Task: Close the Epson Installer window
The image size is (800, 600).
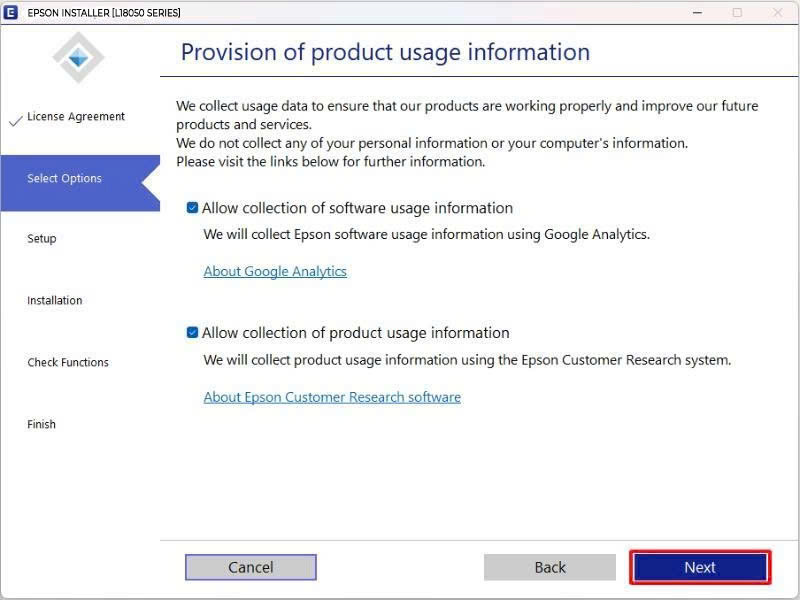Action: coord(777,12)
